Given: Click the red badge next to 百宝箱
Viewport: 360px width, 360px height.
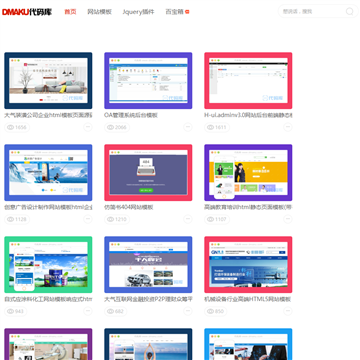Looking at the screenshot, I should coord(187,12).
